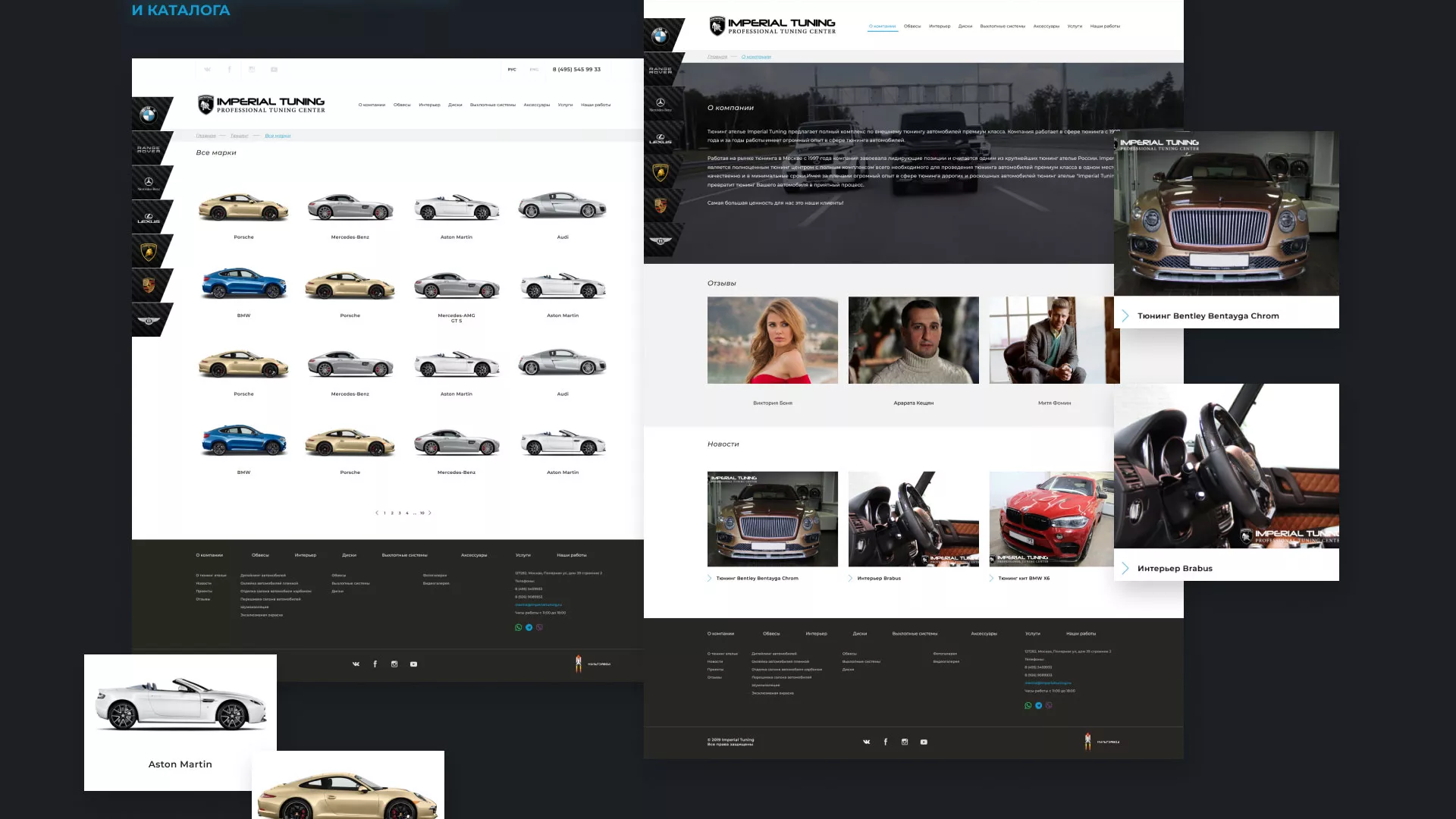1456x819 pixels.
Task: Click the BMW logo in catalog page sidebar
Action: coord(149,115)
